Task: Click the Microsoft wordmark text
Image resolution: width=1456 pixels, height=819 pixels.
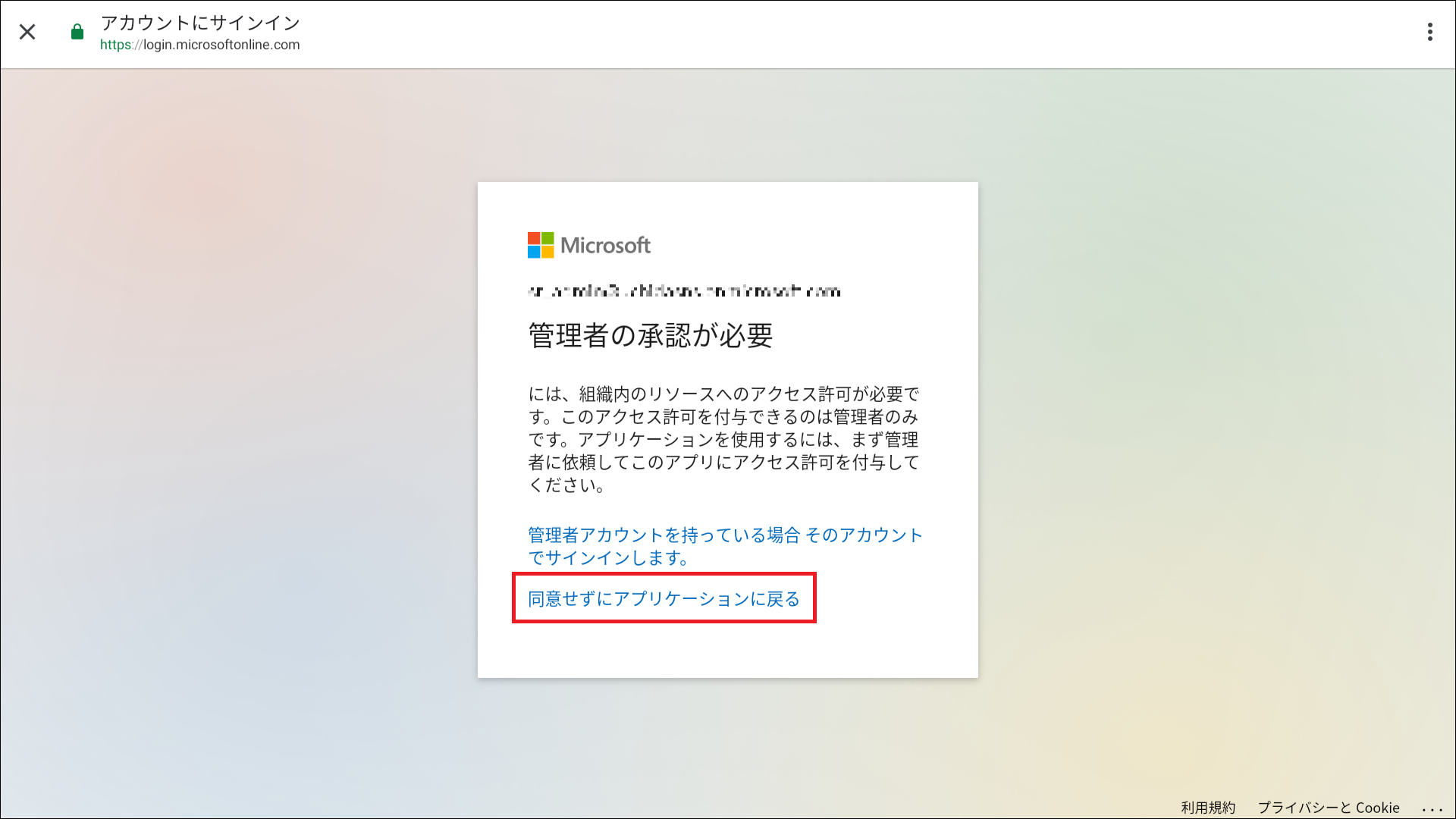Action: pos(605,245)
